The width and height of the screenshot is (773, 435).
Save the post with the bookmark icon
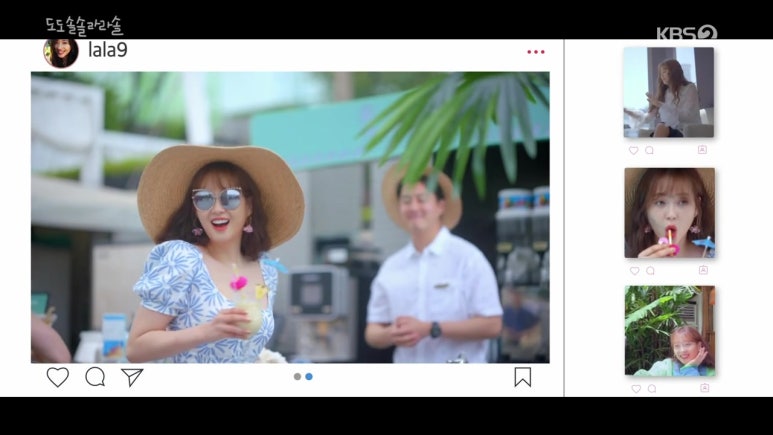tap(523, 377)
